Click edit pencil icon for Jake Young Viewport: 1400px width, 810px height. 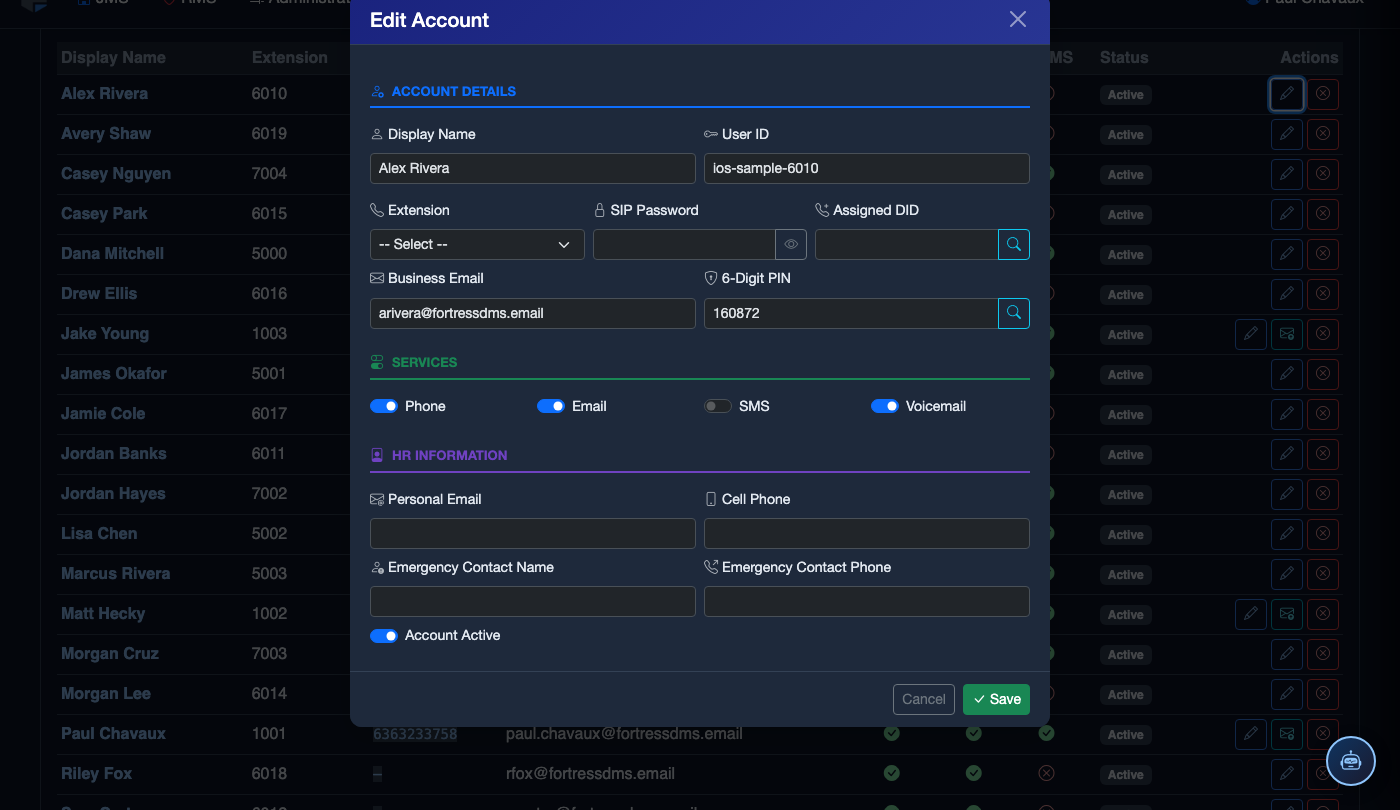pos(1251,334)
